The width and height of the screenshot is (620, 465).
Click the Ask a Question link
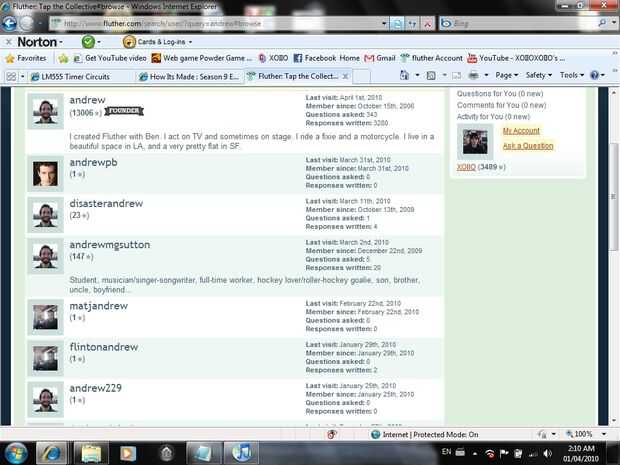(528, 146)
